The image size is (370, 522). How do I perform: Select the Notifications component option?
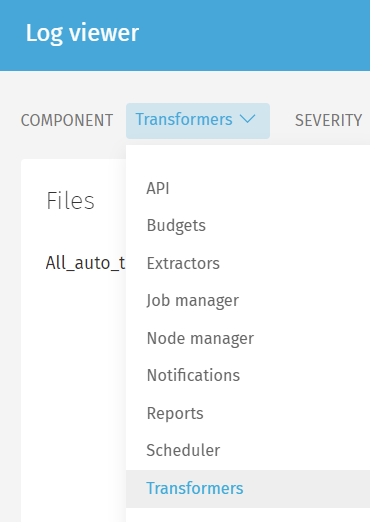248,376
